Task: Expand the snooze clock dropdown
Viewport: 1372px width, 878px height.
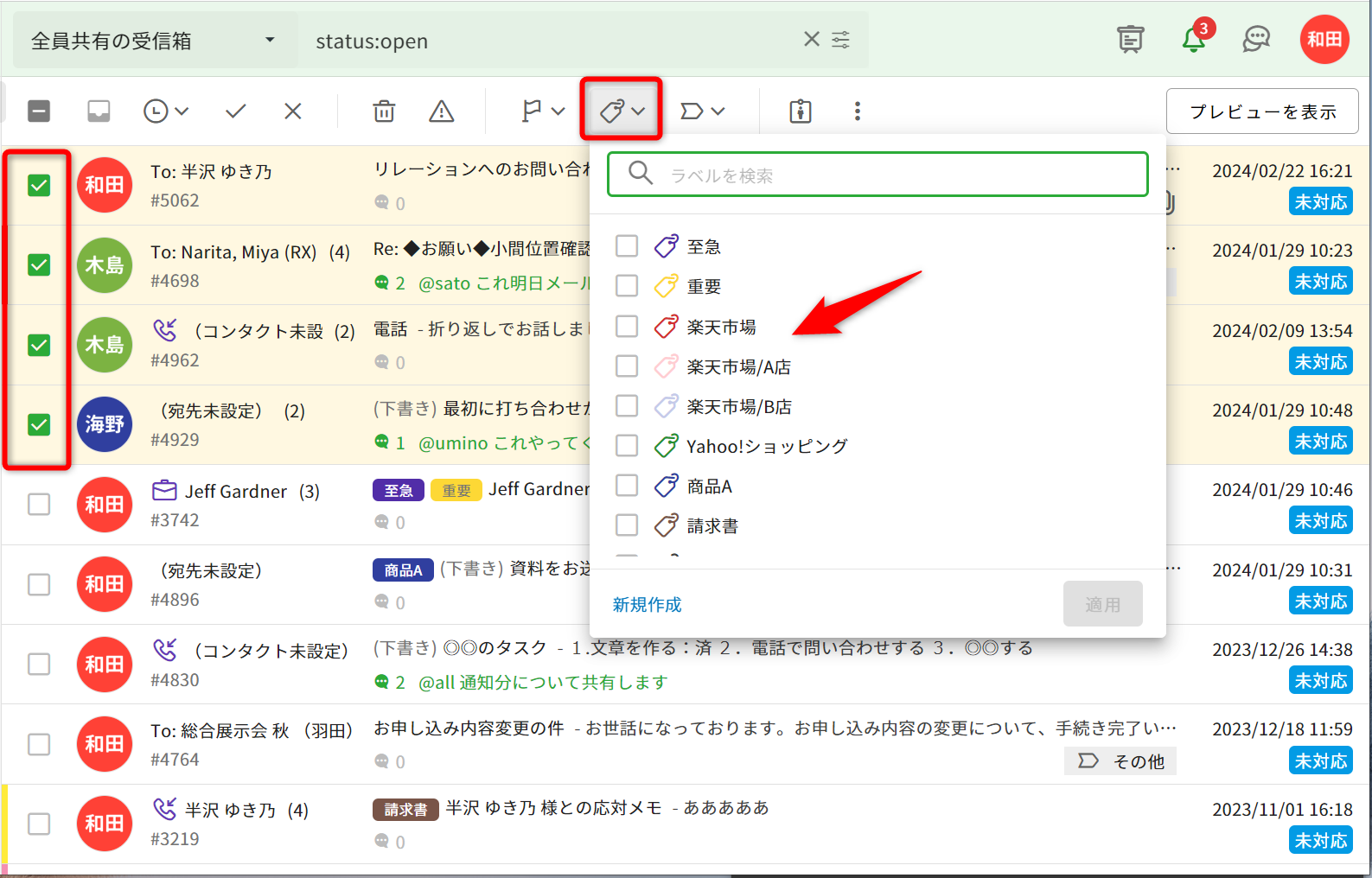Action: pos(166,111)
